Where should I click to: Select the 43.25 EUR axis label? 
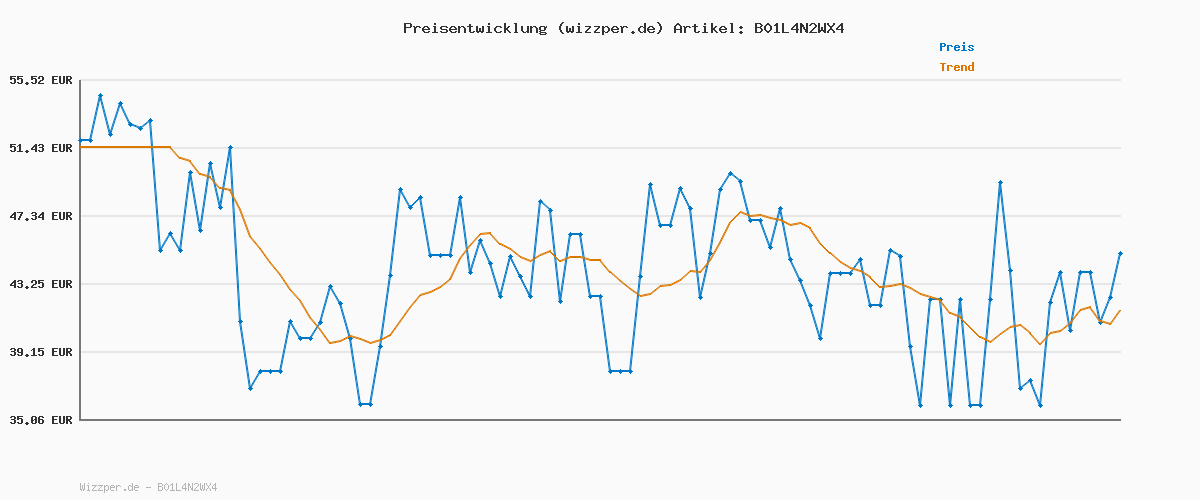pyautogui.click(x=41, y=284)
